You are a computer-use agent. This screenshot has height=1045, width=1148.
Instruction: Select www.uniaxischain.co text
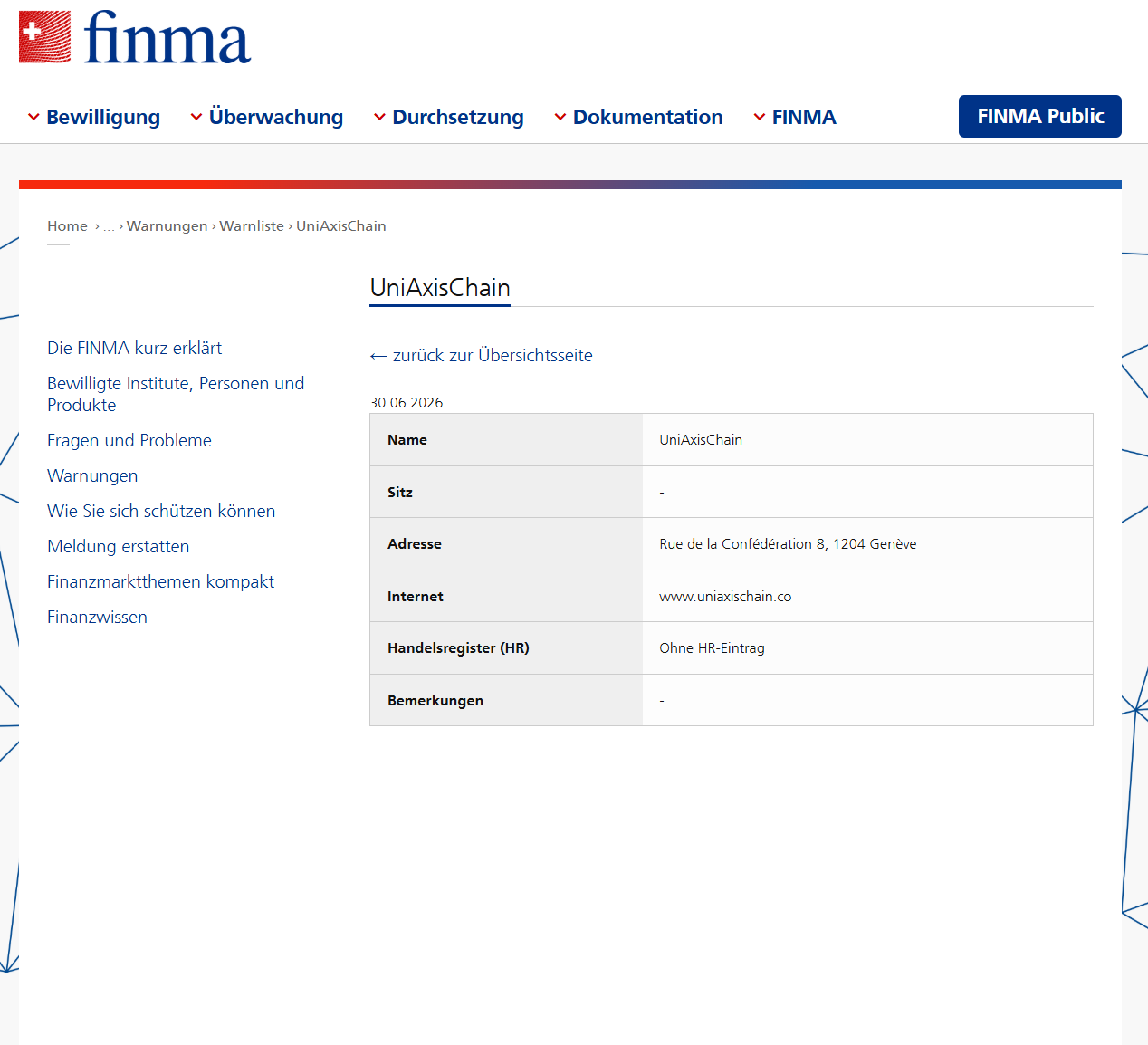point(725,597)
